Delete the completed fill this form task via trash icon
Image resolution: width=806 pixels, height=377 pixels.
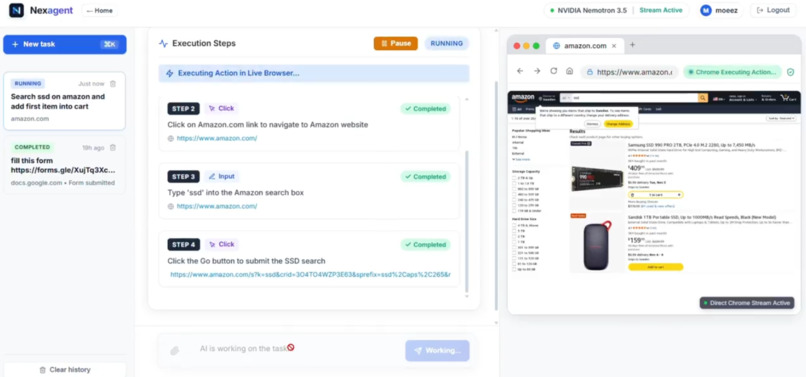pos(113,148)
